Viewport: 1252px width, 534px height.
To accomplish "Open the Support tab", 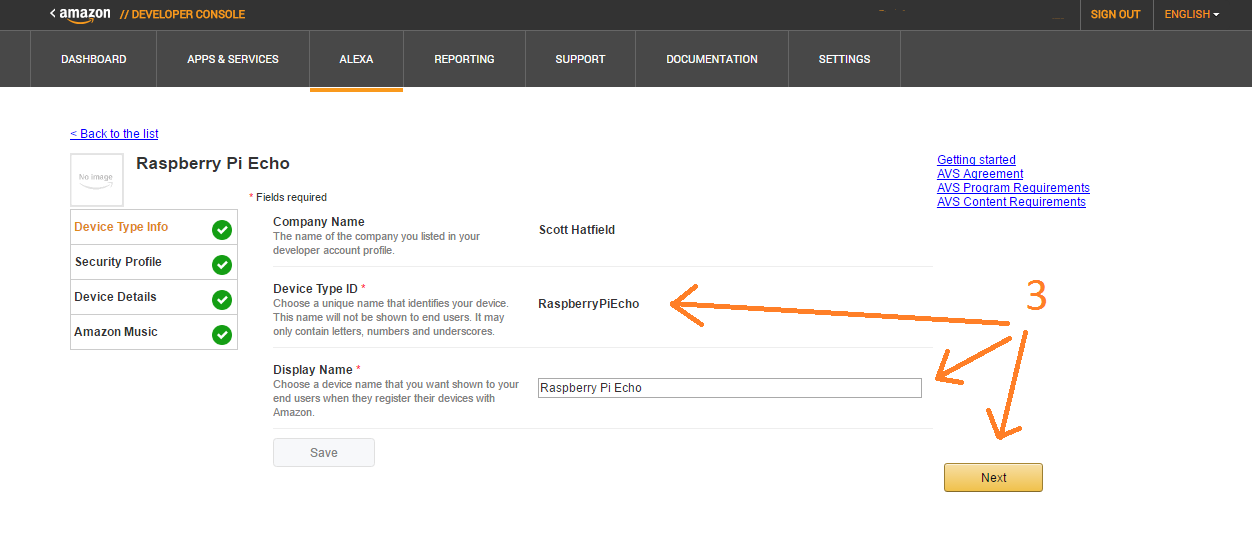I will [x=580, y=59].
